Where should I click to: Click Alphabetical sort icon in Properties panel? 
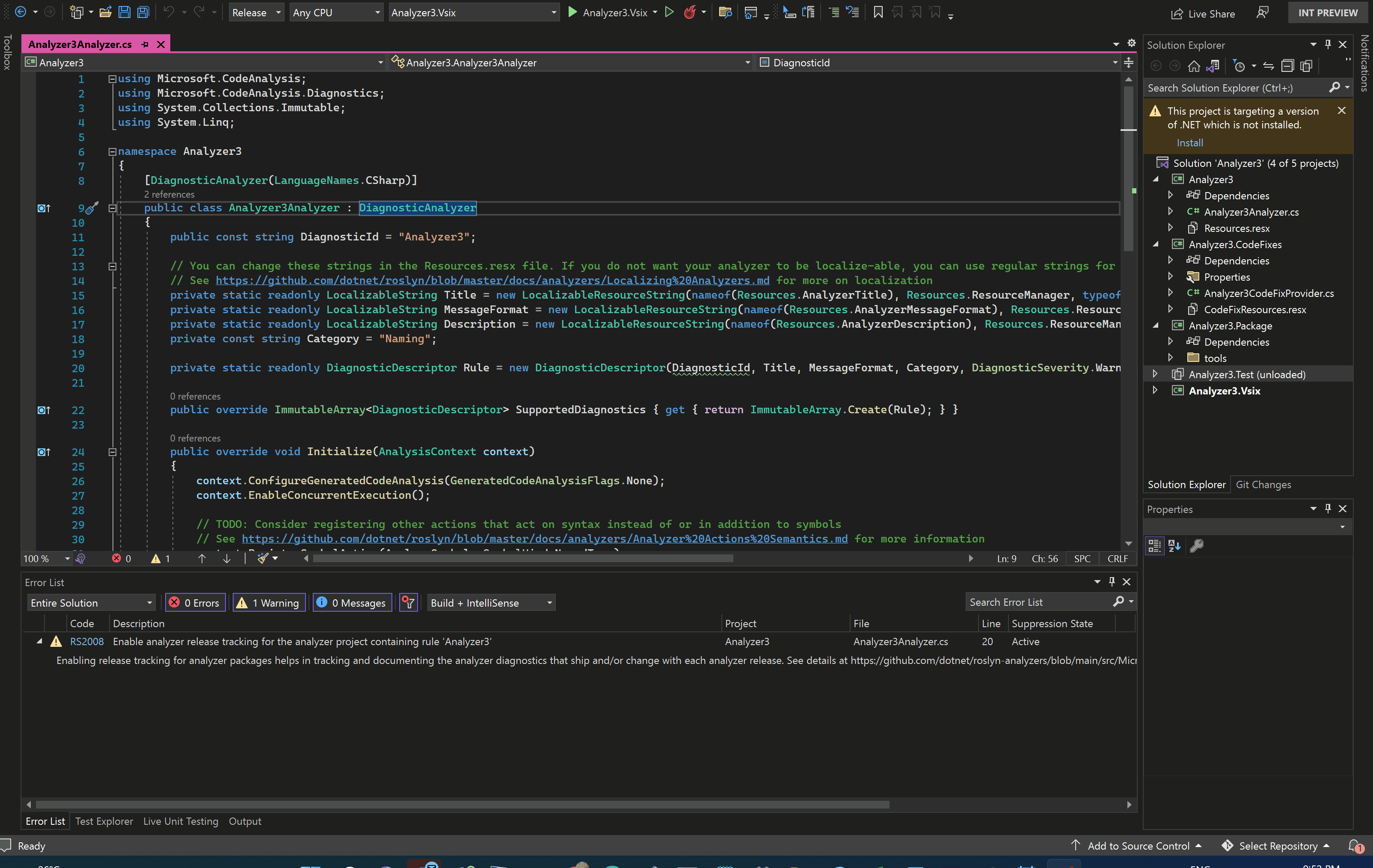tap(1174, 546)
